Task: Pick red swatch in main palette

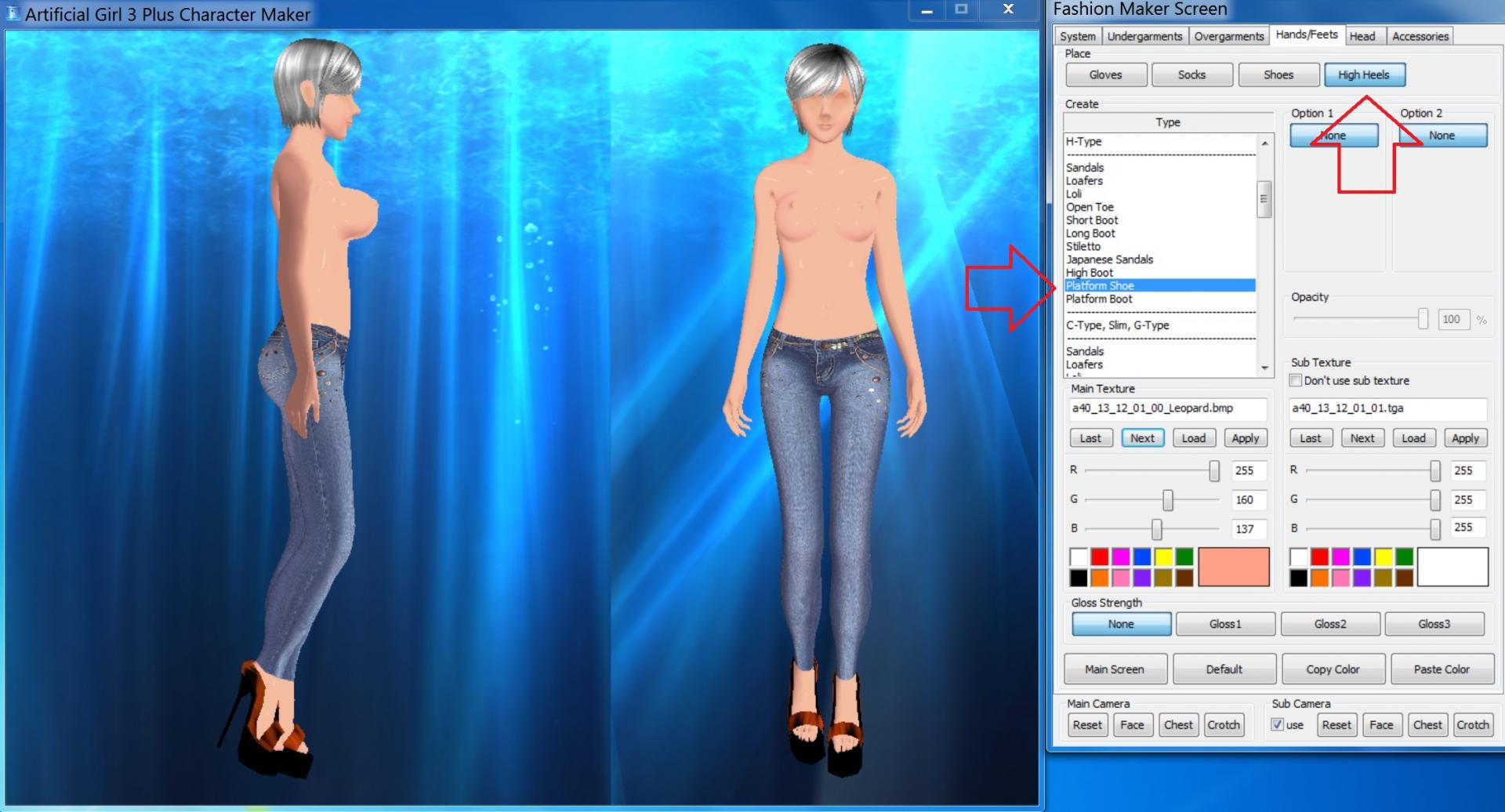Action: click(1101, 556)
